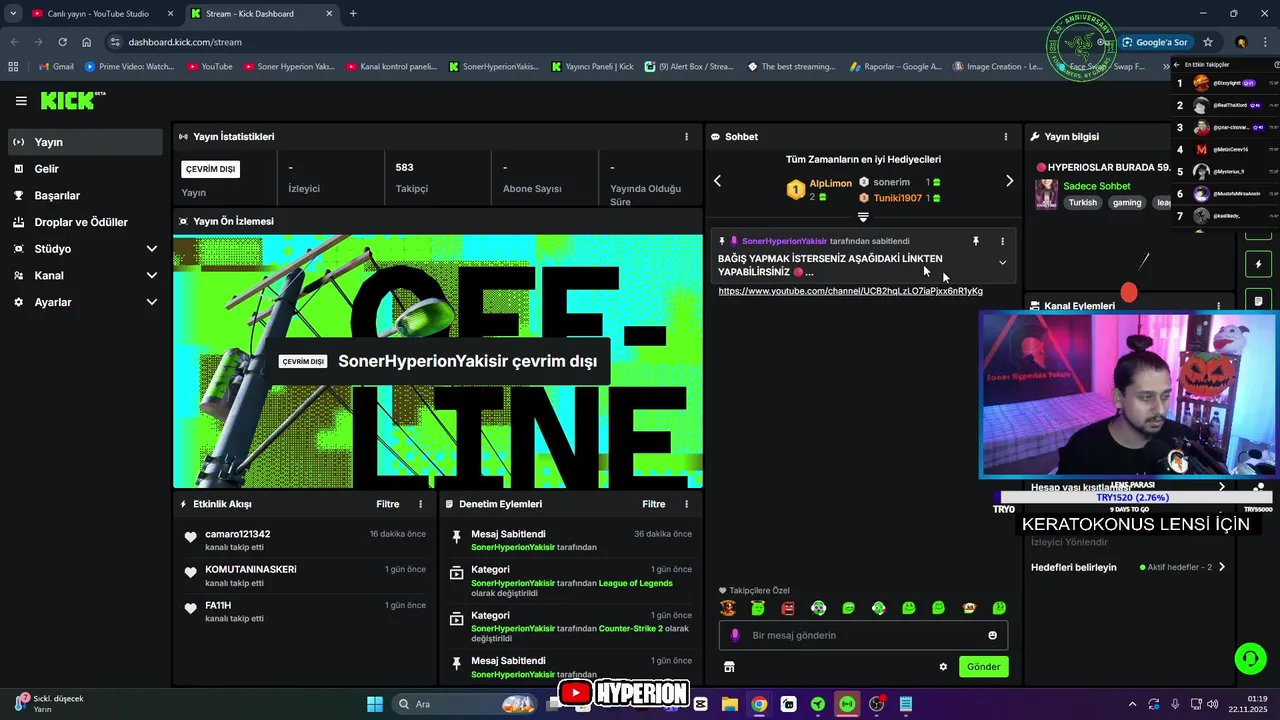Open pinned message three-dot options

1002,241
